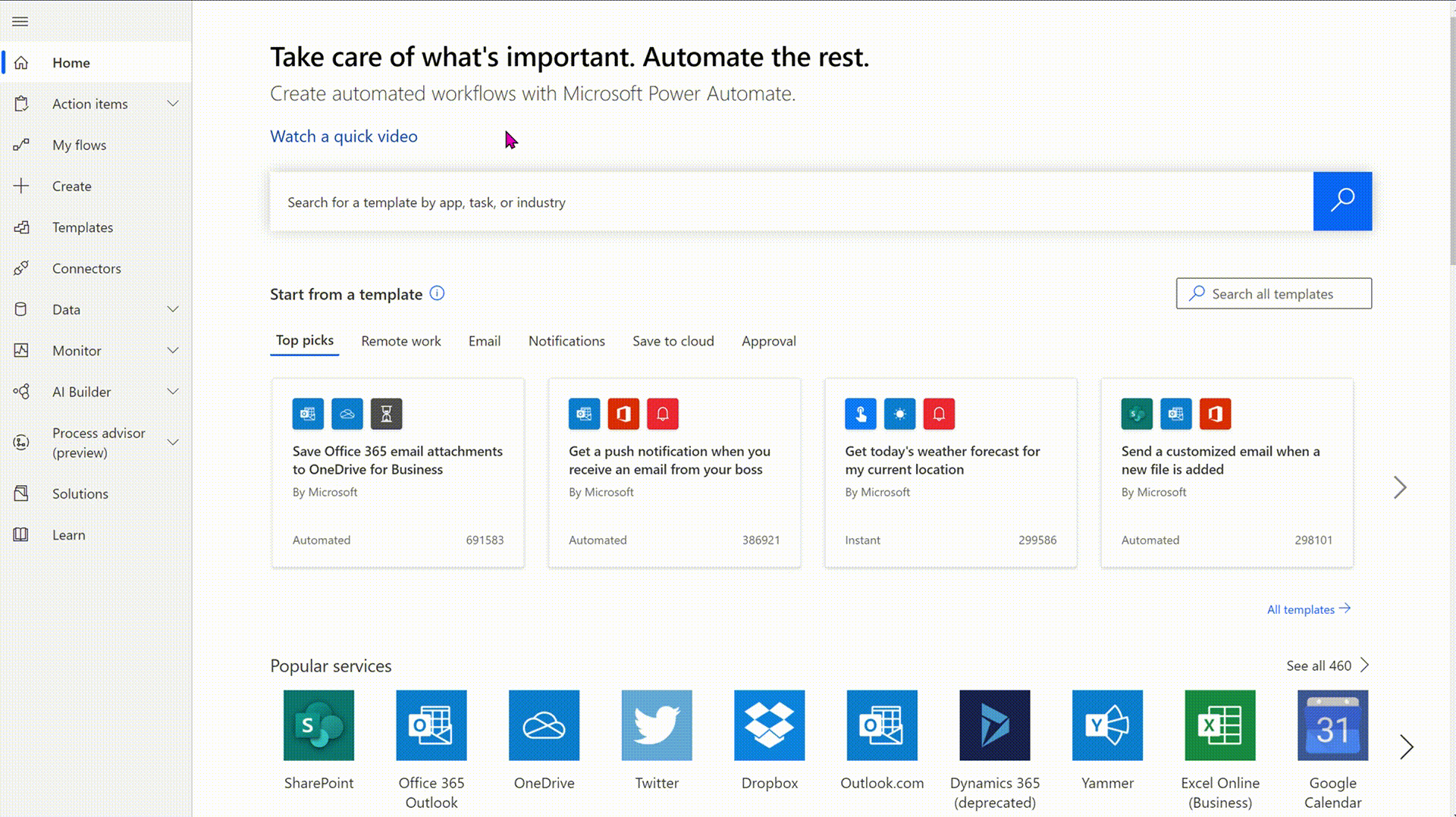Open the All templates link
Image resolution: width=1456 pixels, height=817 pixels.
tap(1309, 609)
